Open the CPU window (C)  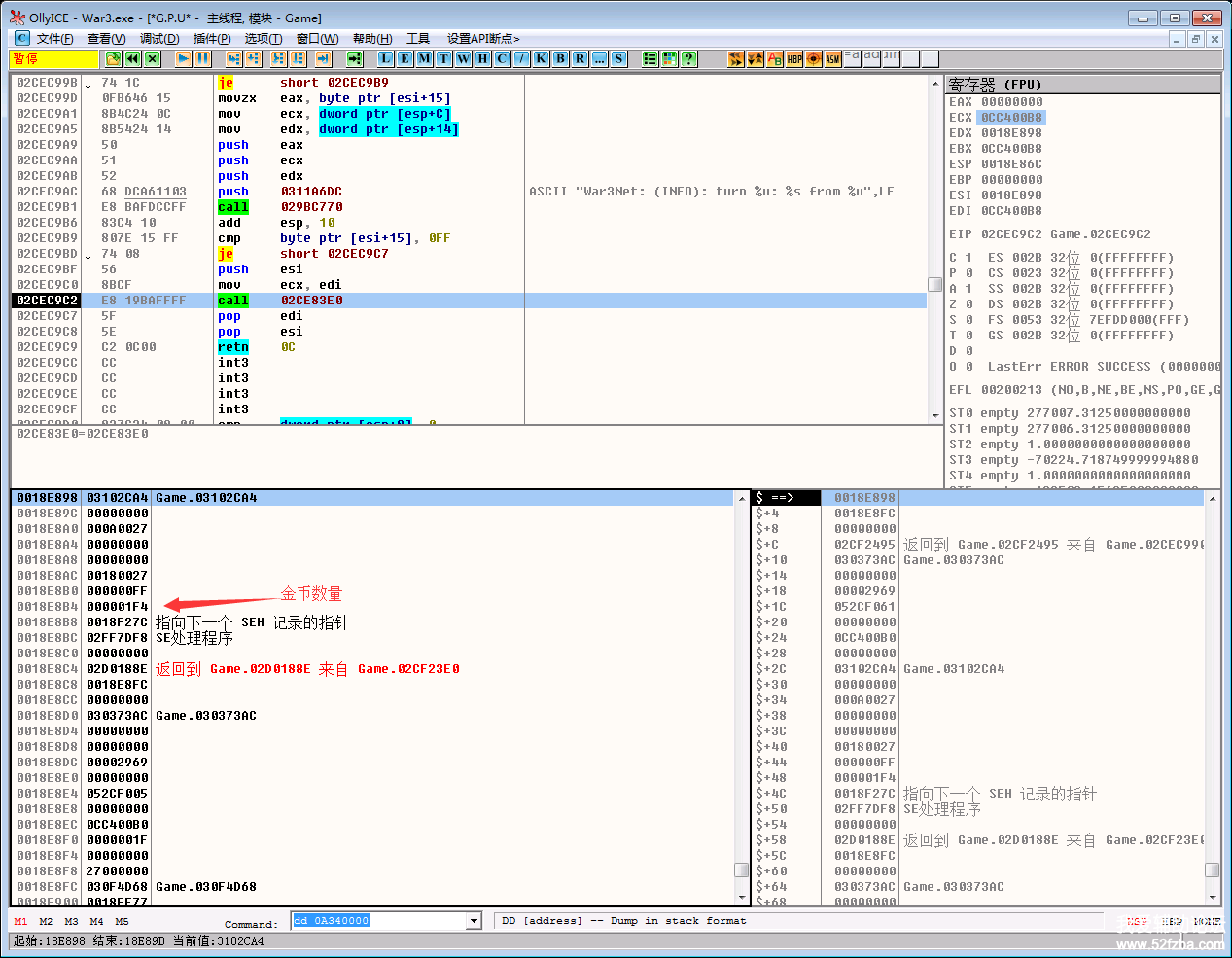(x=503, y=58)
